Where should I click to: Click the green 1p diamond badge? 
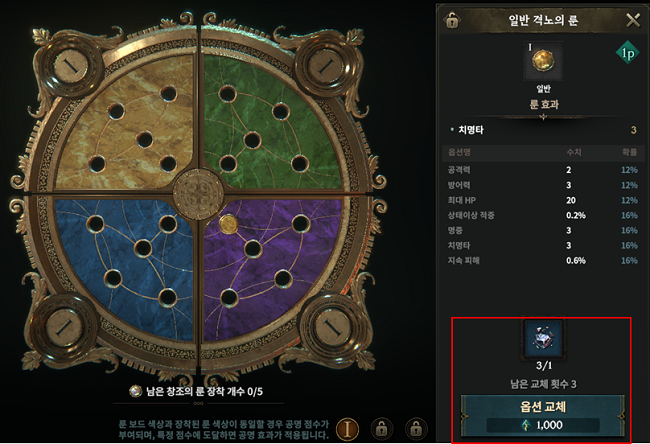[x=628, y=53]
